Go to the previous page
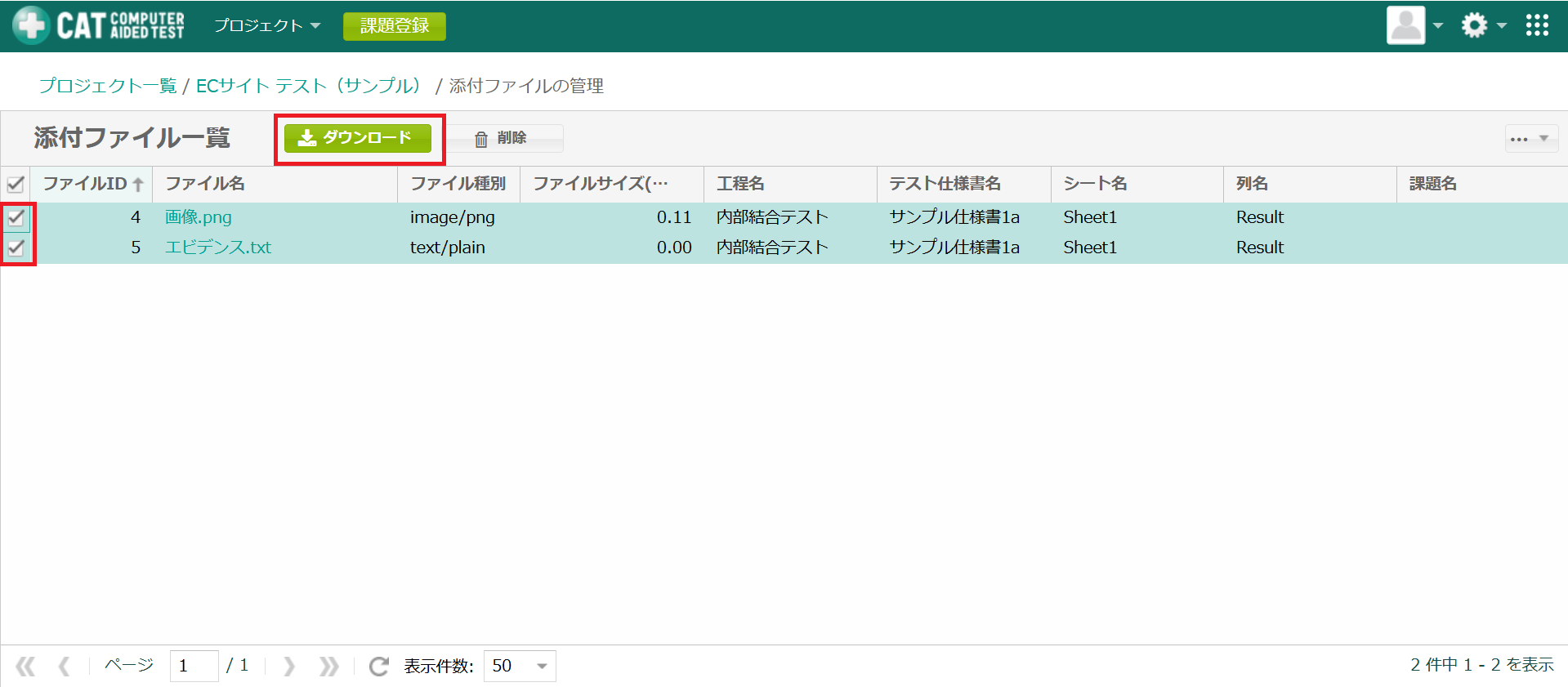Viewport: 1568px width, 687px height. 64,667
